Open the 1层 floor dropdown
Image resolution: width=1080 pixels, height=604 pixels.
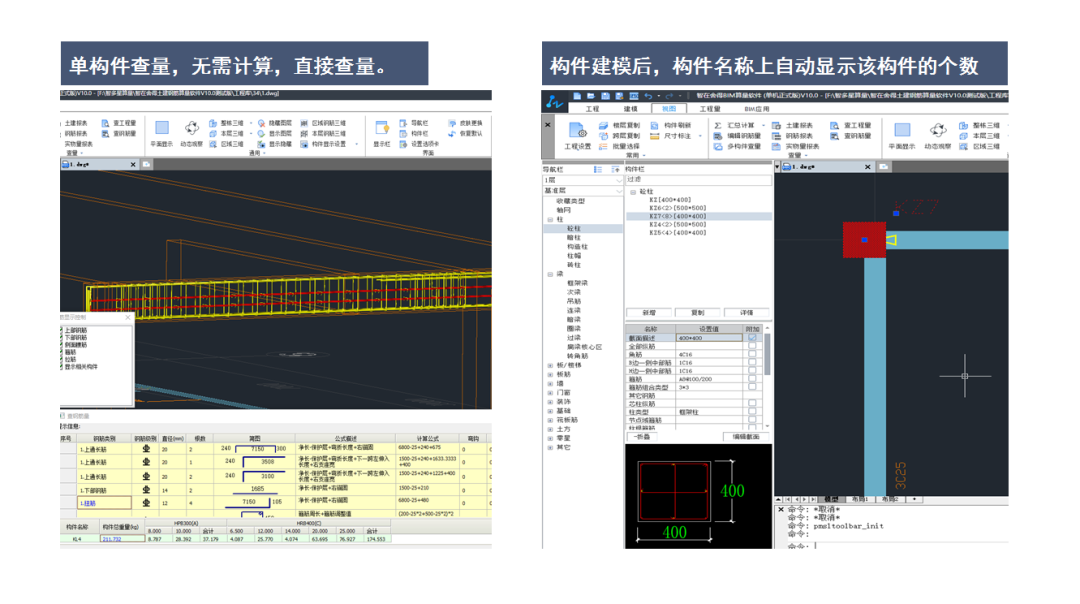click(583, 180)
